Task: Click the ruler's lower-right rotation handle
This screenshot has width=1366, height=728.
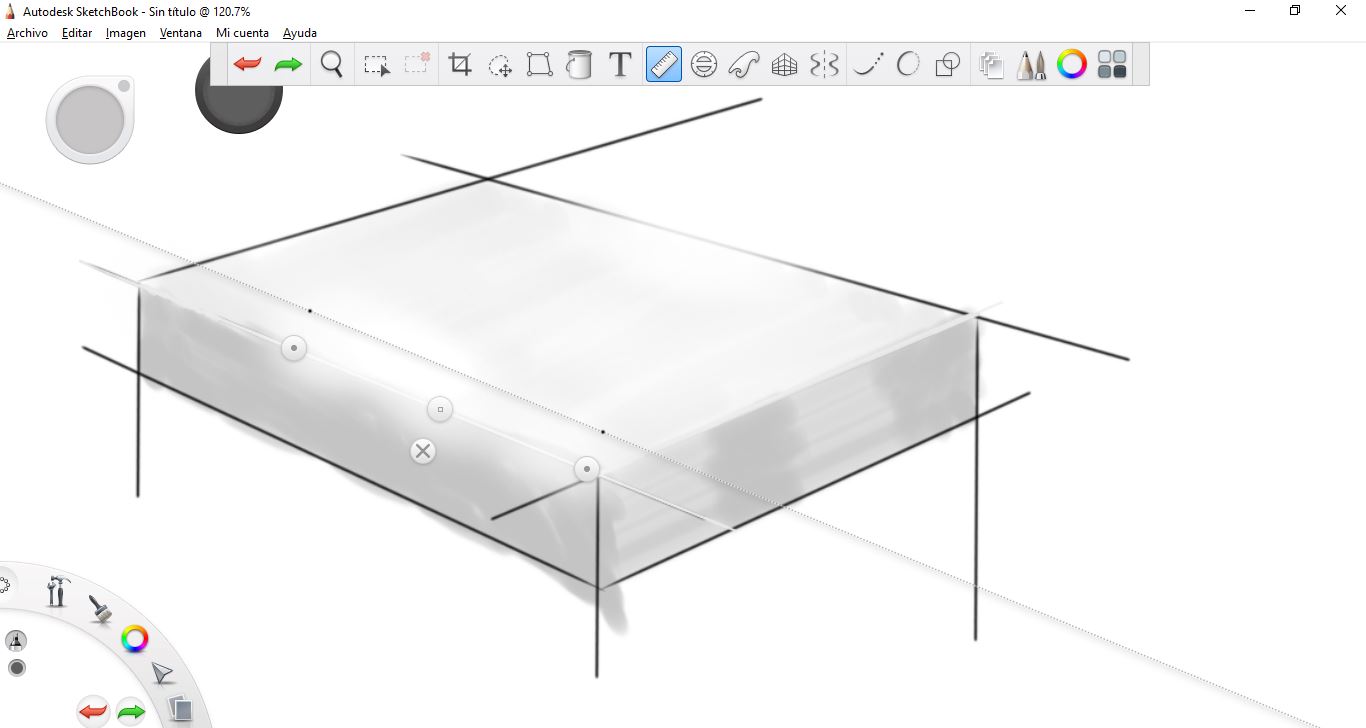Action: tap(587, 468)
